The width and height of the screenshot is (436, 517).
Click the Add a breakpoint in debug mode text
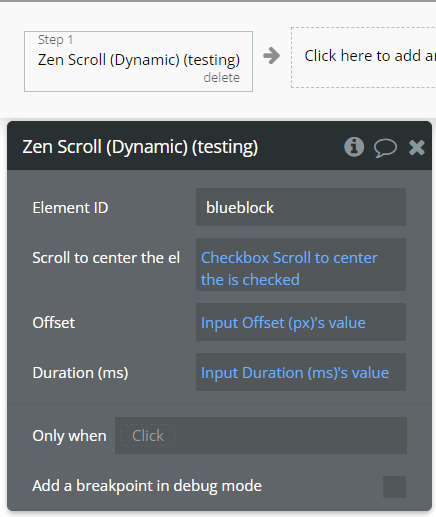click(x=147, y=486)
